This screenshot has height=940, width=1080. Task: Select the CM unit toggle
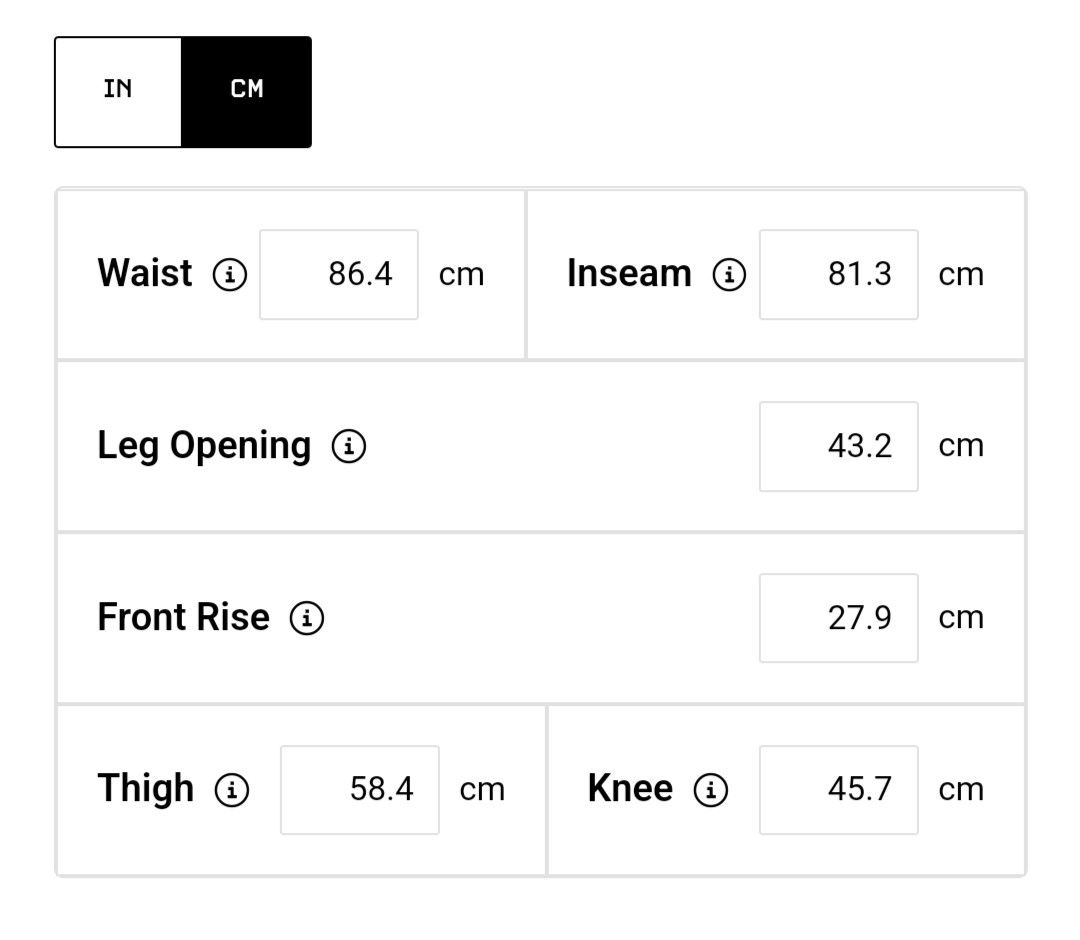tap(247, 92)
